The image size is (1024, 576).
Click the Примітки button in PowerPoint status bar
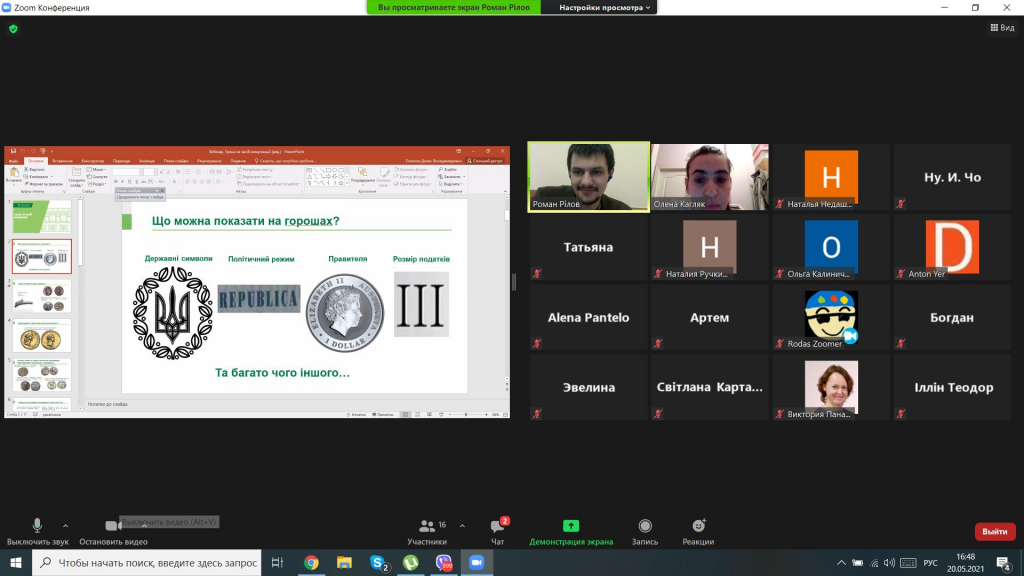click(383, 415)
